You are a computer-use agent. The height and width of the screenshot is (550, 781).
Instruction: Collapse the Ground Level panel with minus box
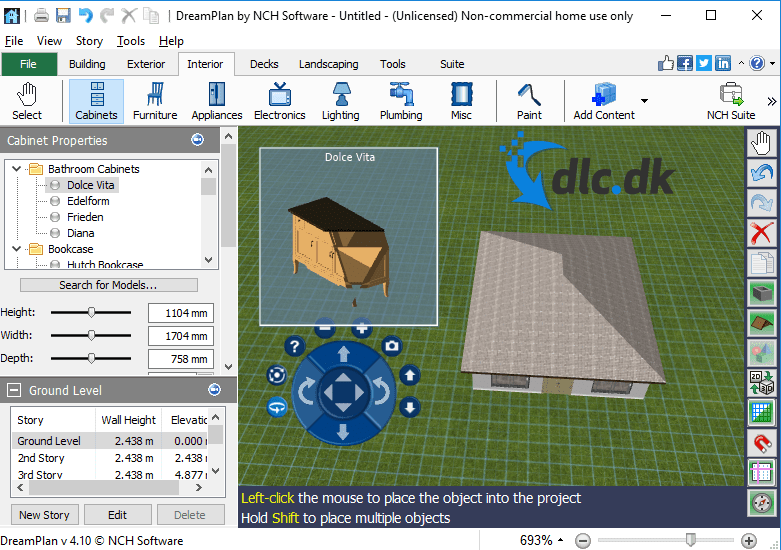[x=14, y=390]
